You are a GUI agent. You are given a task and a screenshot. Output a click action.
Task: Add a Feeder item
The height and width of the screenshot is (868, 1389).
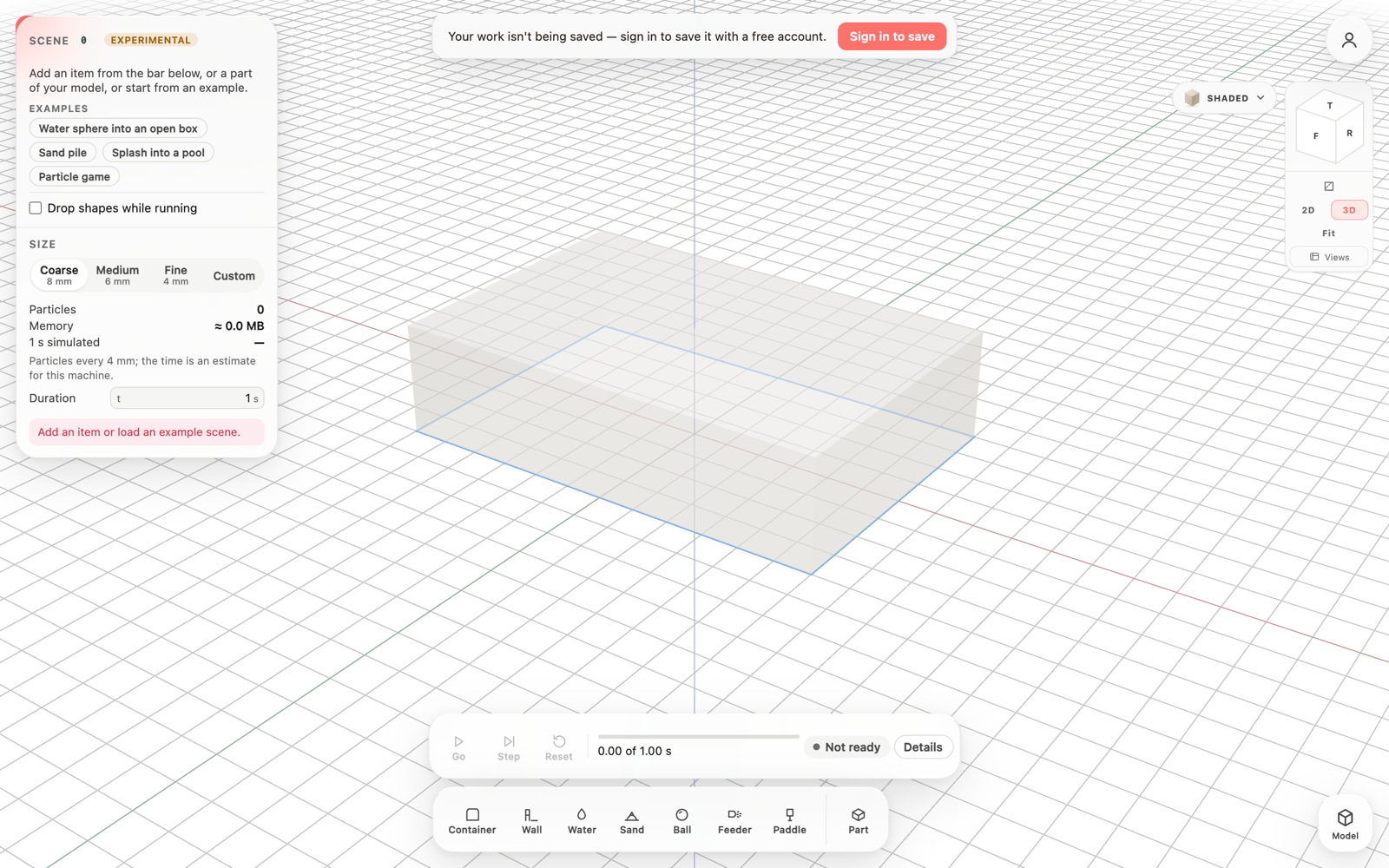pyautogui.click(x=734, y=820)
